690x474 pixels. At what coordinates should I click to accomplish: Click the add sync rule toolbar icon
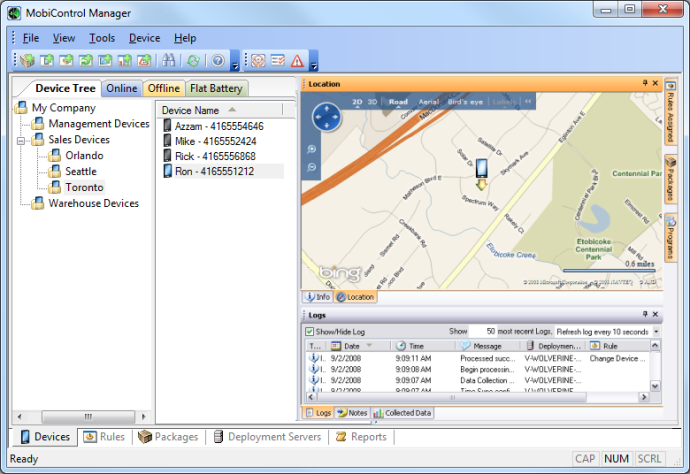pyautogui.click(x=86, y=60)
